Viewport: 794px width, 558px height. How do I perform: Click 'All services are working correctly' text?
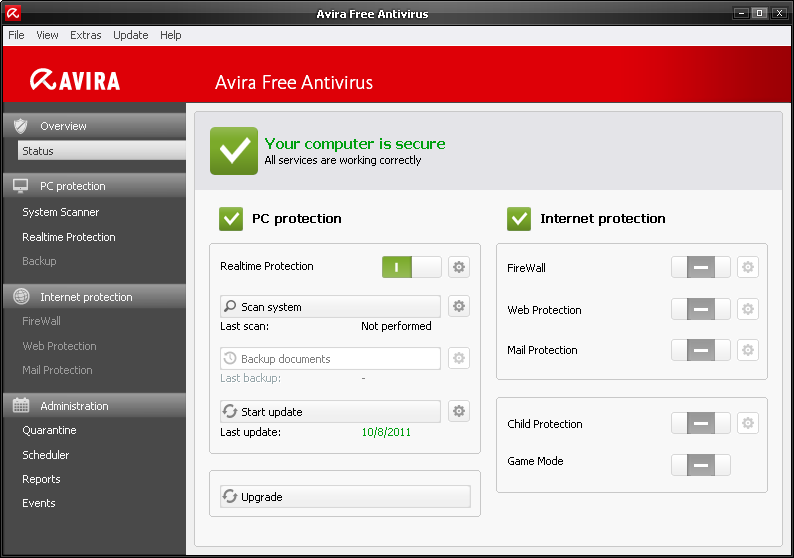(x=343, y=160)
